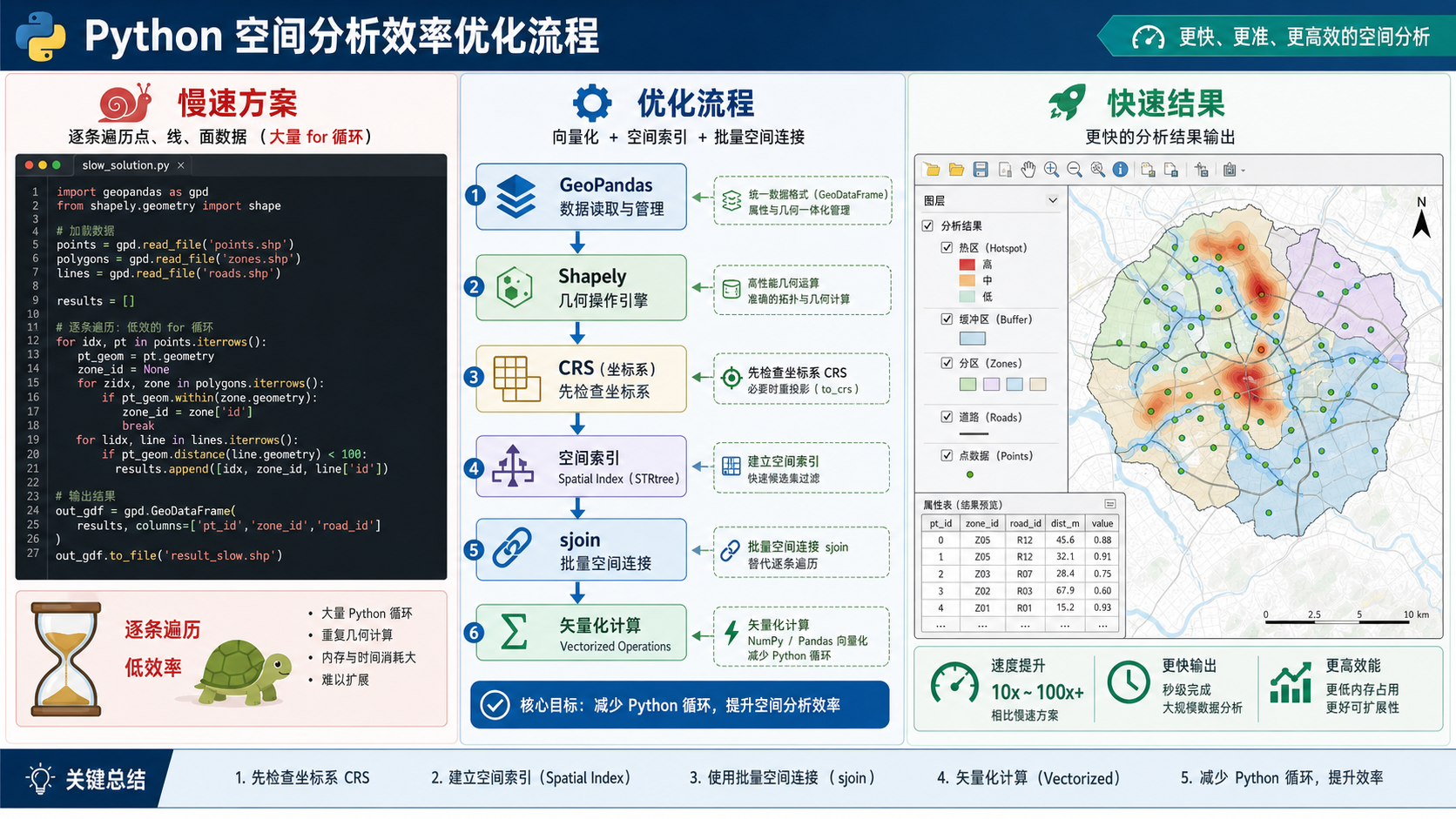Click the hourglass icon
Image resolution: width=1456 pixels, height=819 pixels.
pos(66,659)
